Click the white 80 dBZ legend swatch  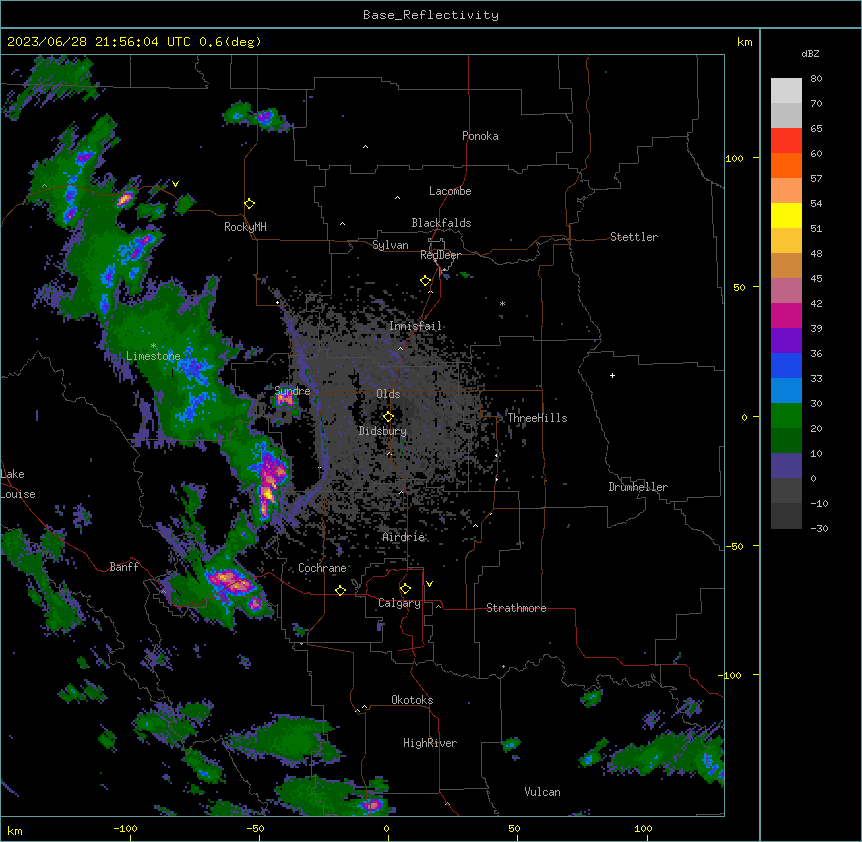(786, 91)
